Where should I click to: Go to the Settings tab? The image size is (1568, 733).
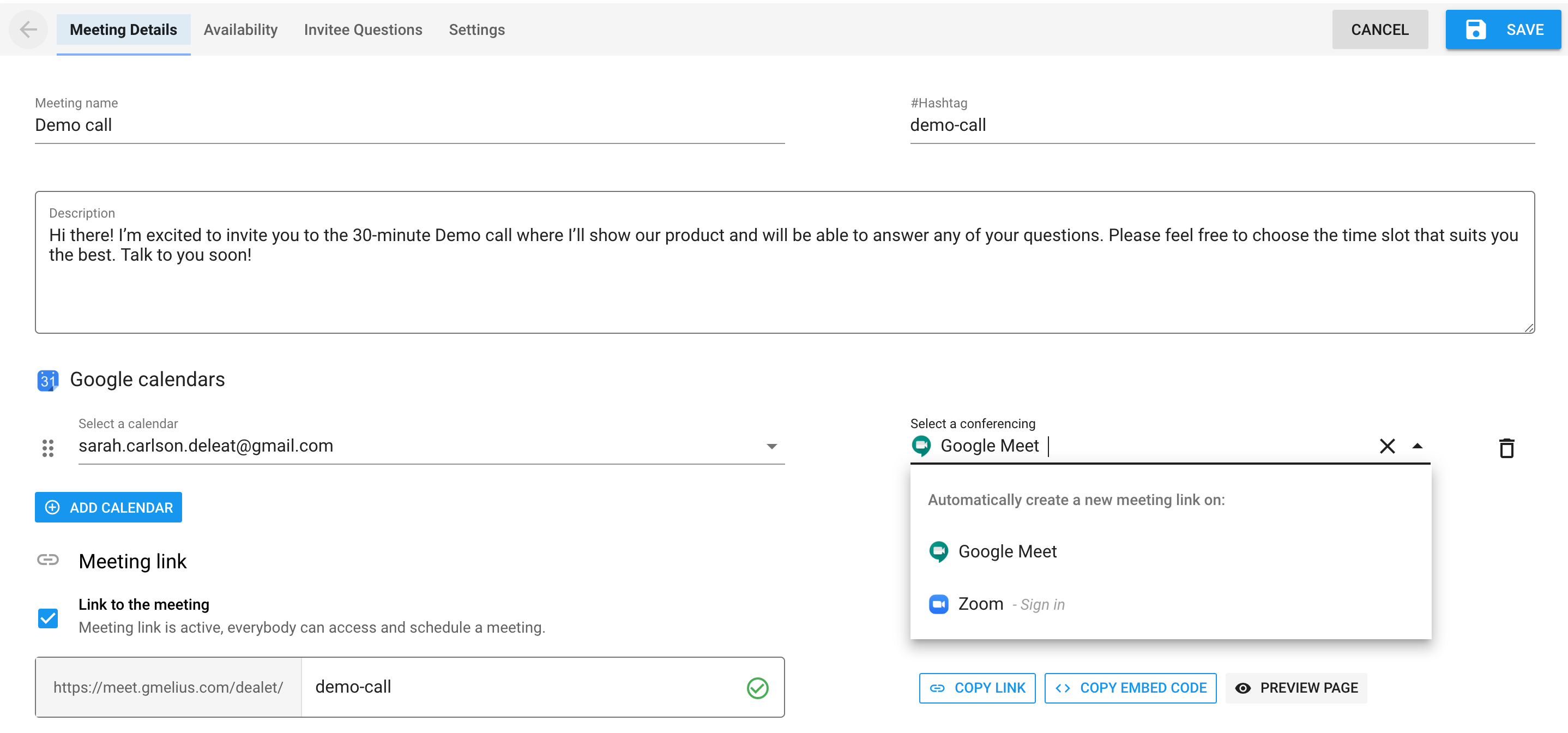[x=477, y=30]
